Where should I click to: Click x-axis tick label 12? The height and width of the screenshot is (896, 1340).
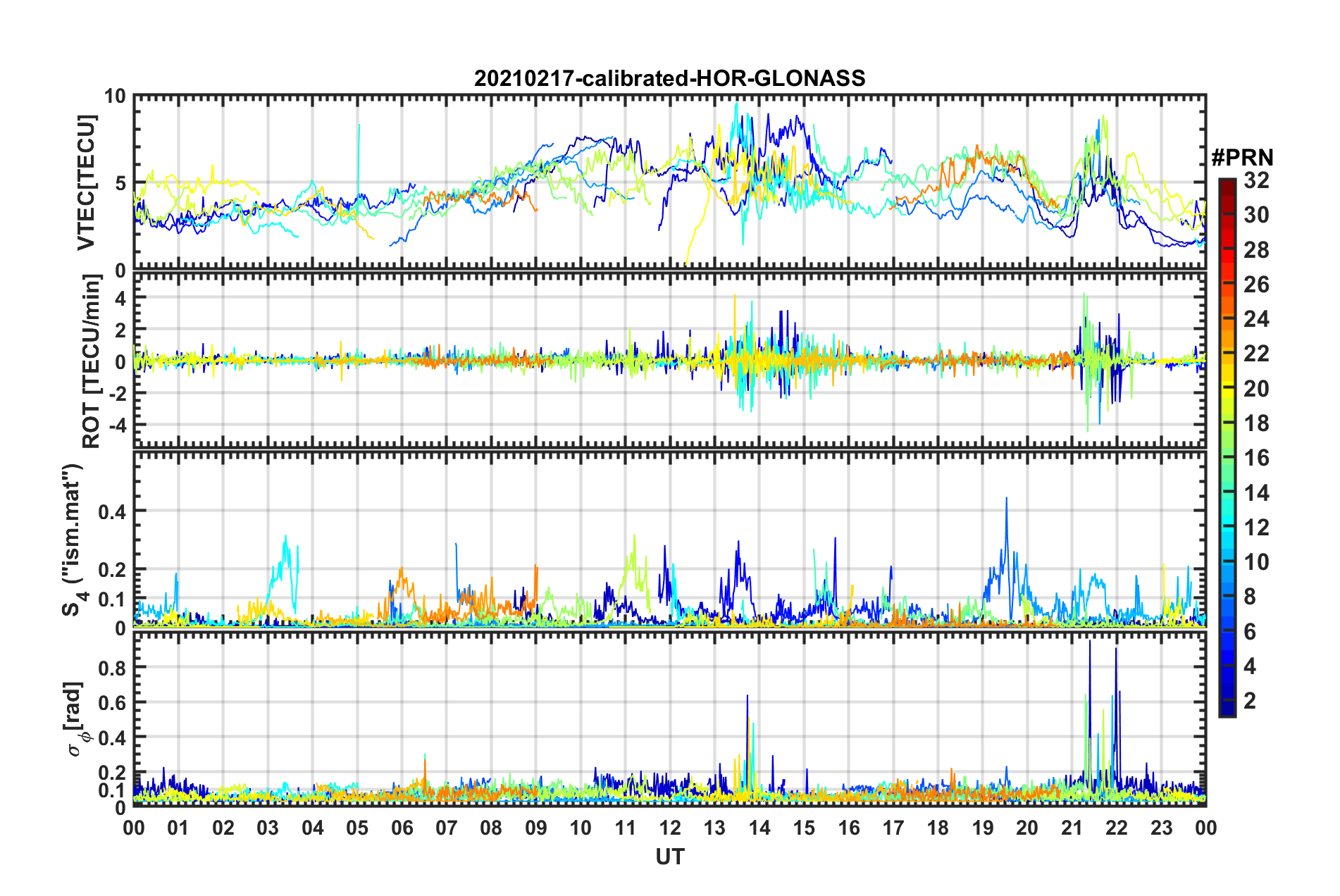669,827
